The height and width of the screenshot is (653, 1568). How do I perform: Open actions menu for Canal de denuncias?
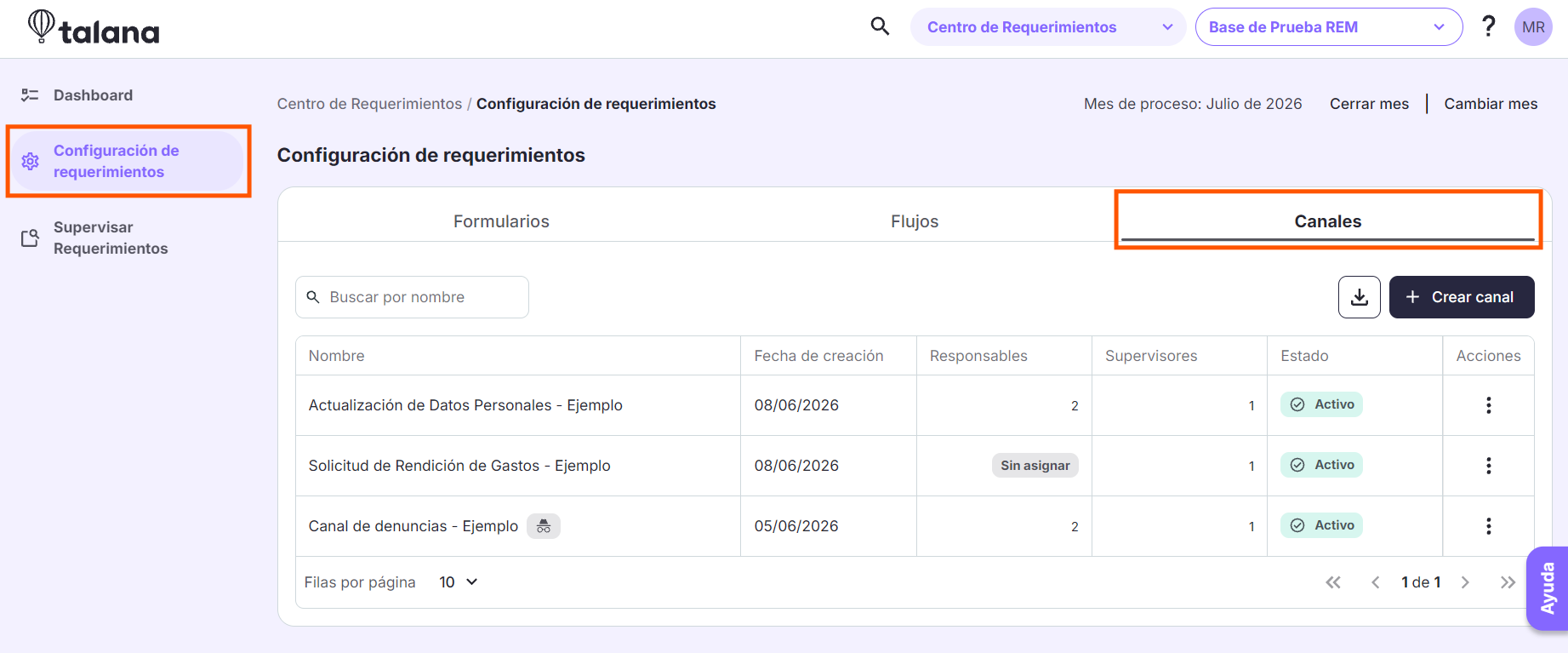[x=1488, y=526]
